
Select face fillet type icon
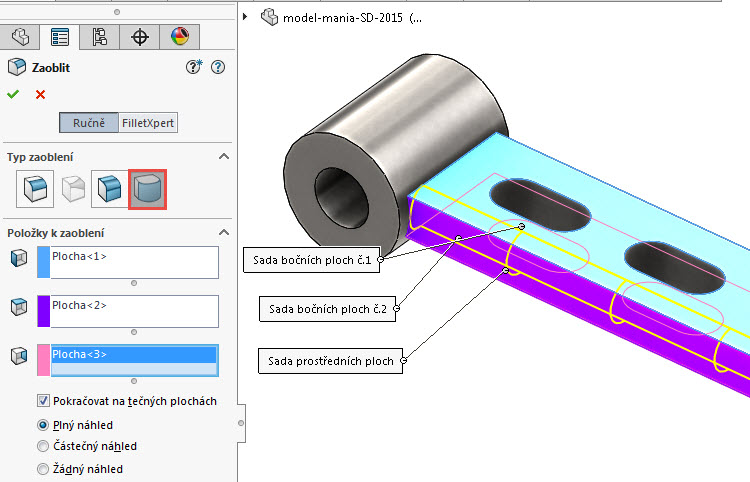pos(108,189)
